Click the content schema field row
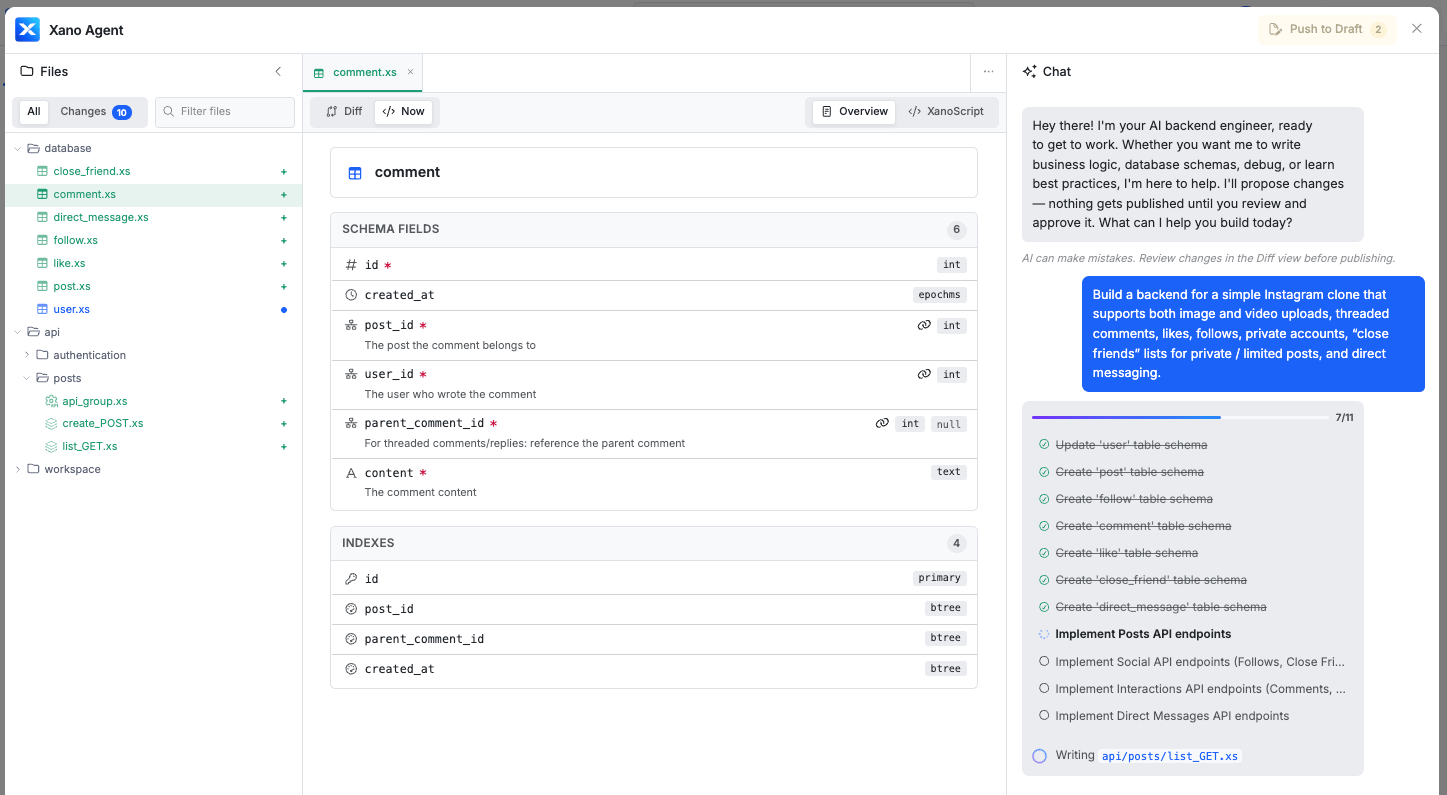 tap(654, 483)
